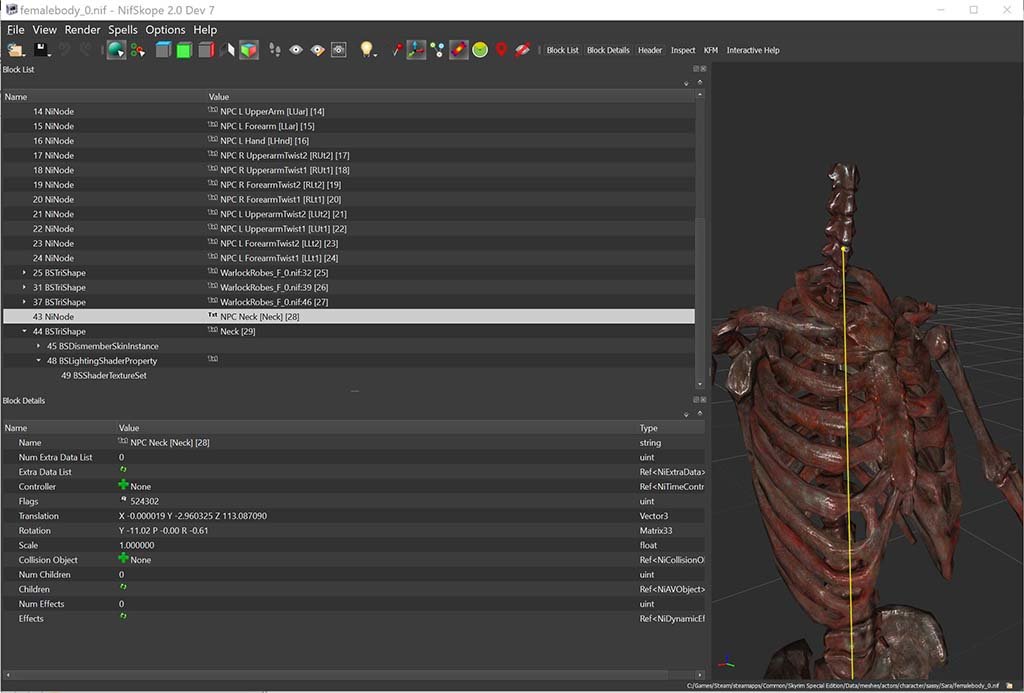Viewport: 1024px width, 693px height.
Task: Click the small red pushpin icon
Action: click(x=396, y=50)
